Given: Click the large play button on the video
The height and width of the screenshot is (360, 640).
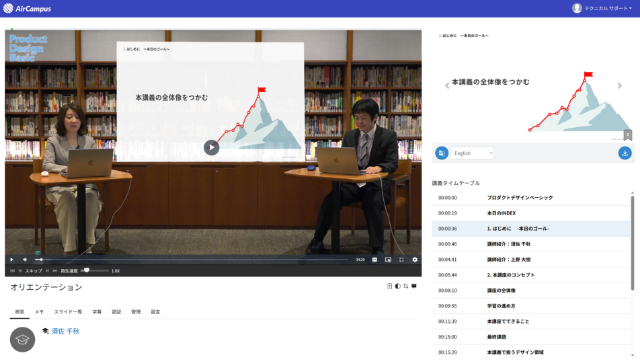Looking at the screenshot, I should coord(211,147).
